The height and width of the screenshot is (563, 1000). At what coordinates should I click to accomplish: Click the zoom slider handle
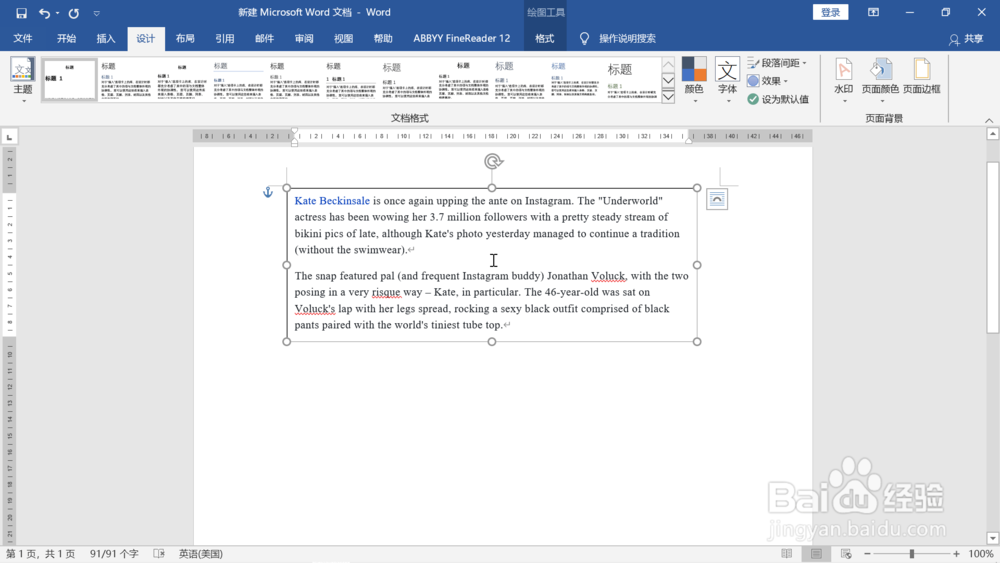pos(912,553)
